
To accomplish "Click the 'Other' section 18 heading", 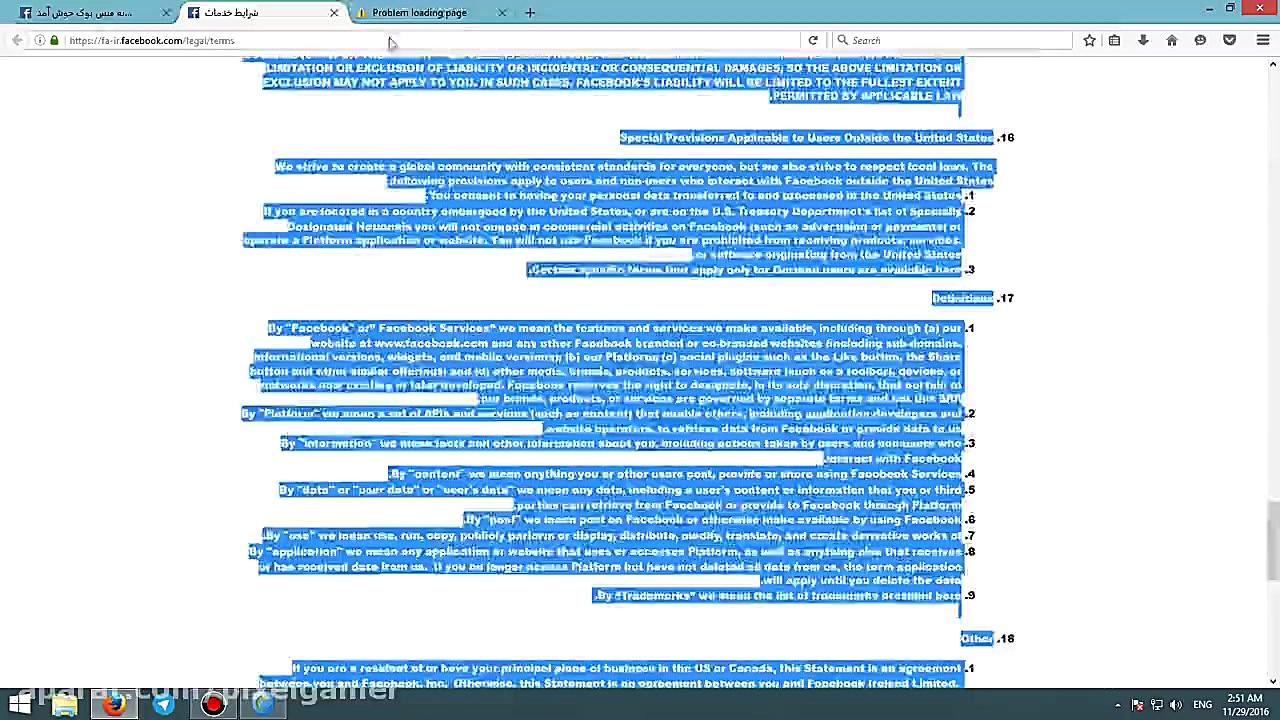I will (x=976, y=639).
